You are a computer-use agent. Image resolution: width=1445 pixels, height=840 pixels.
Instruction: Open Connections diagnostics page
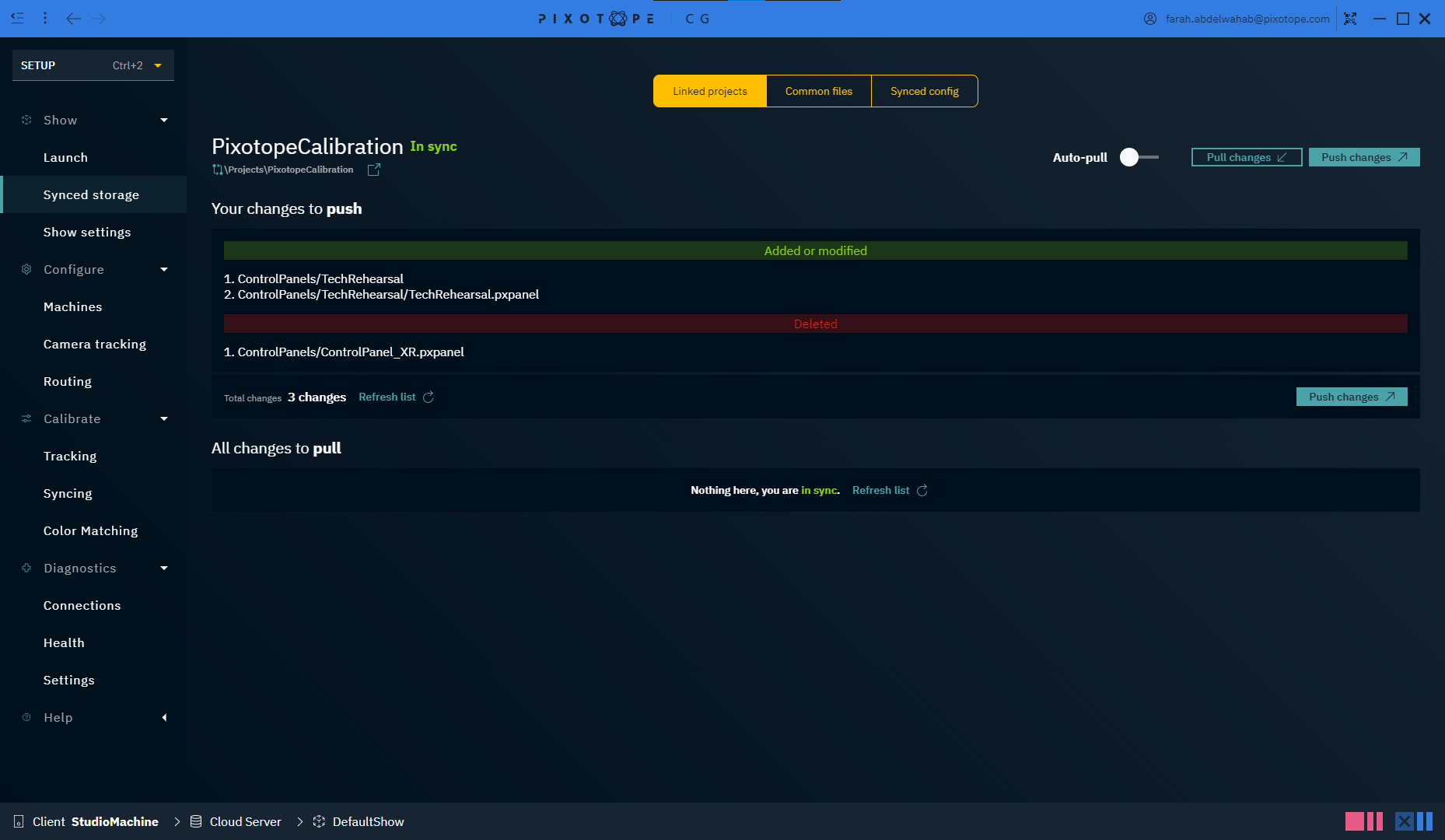point(93,605)
